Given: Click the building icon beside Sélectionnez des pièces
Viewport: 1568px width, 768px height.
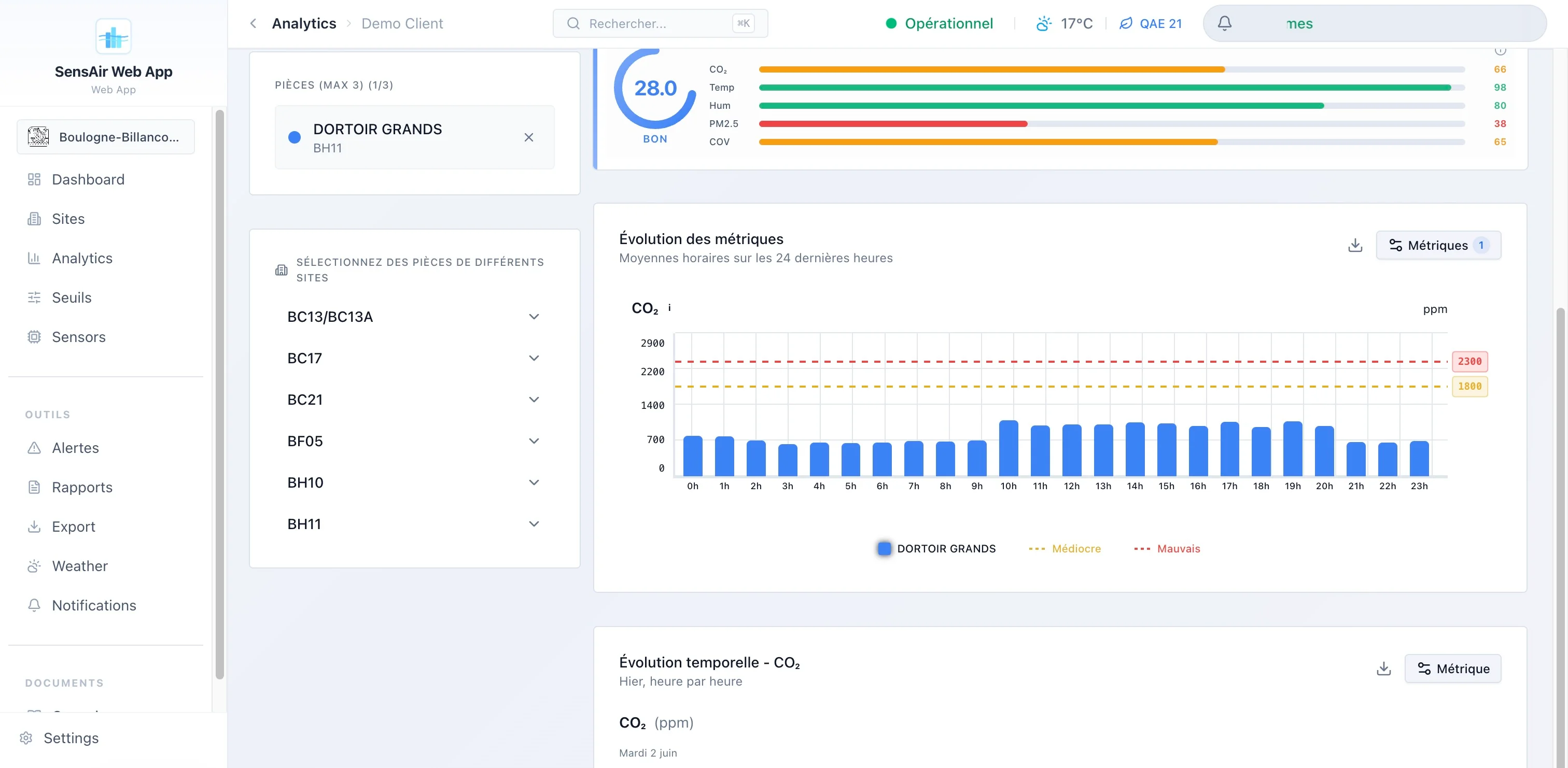Looking at the screenshot, I should pyautogui.click(x=281, y=270).
